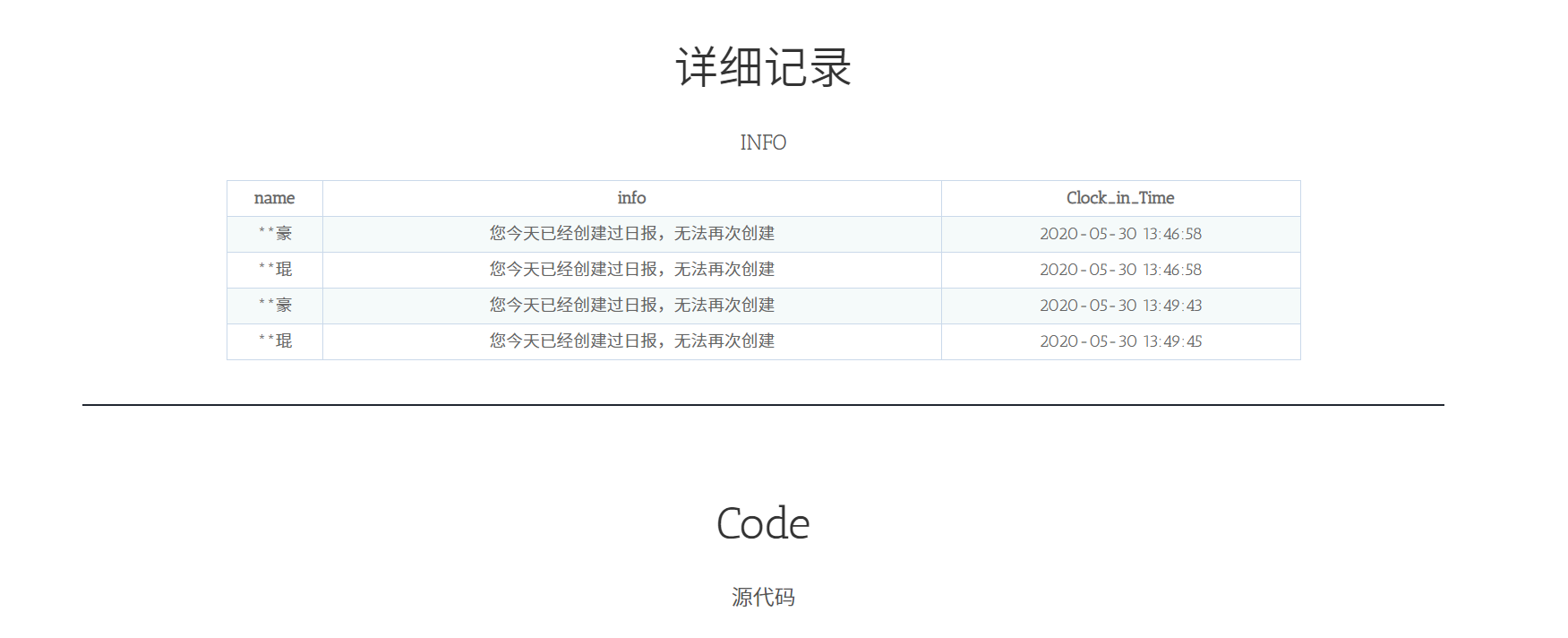Select the name **豪 in the first row
Viewport: 1568px width, 638px height.
click(x=275, y=234)
